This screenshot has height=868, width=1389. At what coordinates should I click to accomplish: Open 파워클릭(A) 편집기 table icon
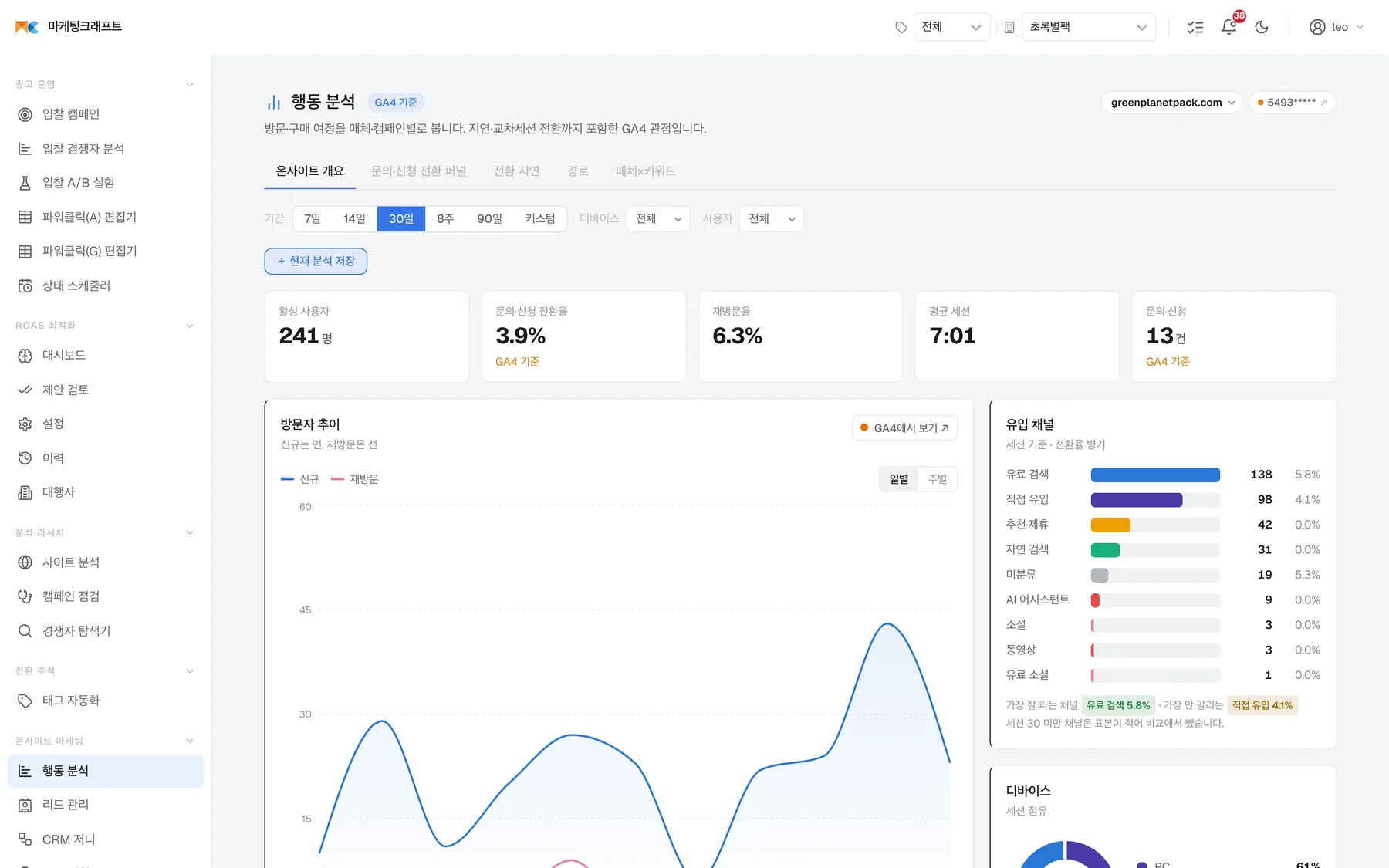pos(25,218)
